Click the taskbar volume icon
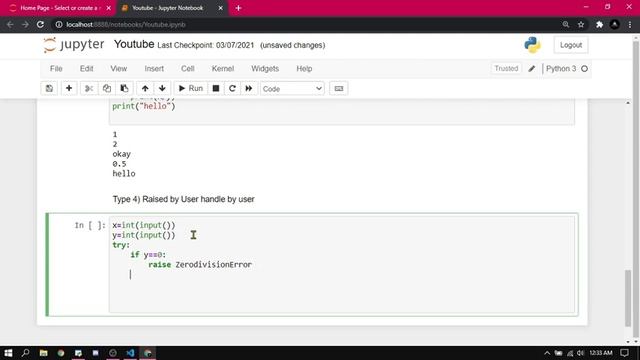Viewport: 640px width, 360px height. [x=580, y=353]
